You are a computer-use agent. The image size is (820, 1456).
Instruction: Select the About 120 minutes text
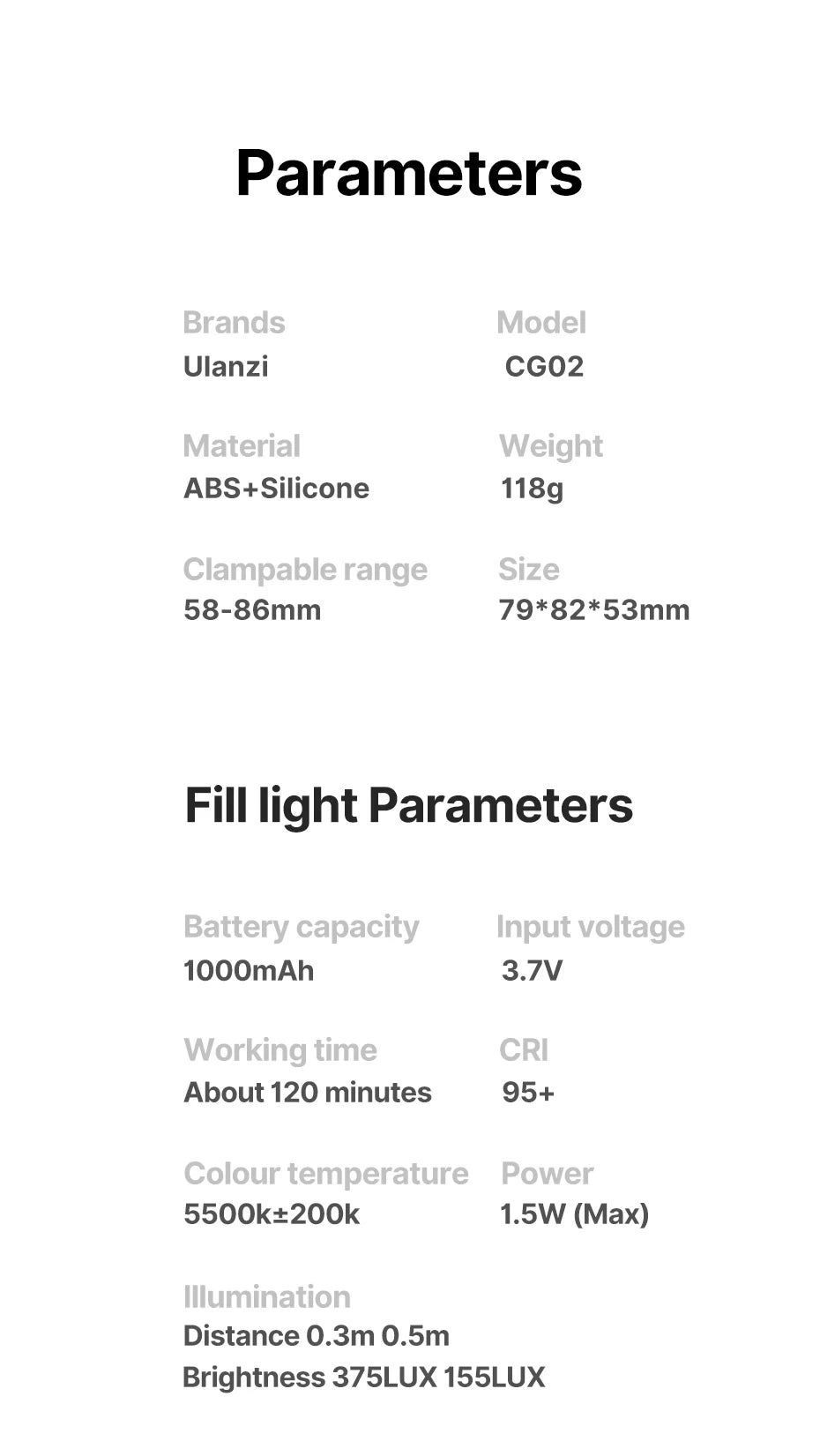(308, 1092)
